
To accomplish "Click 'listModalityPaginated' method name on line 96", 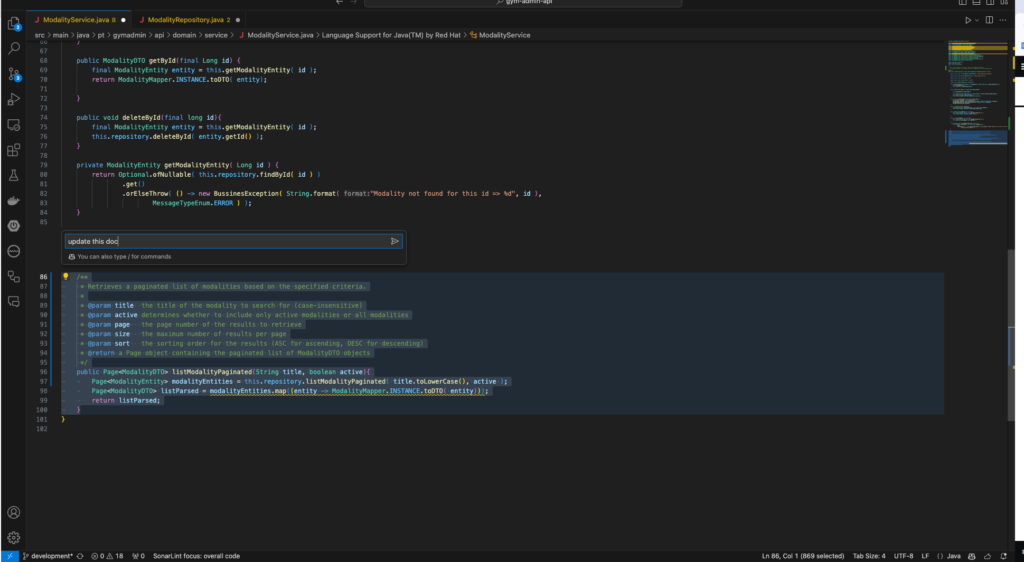I will pos(212,371).
